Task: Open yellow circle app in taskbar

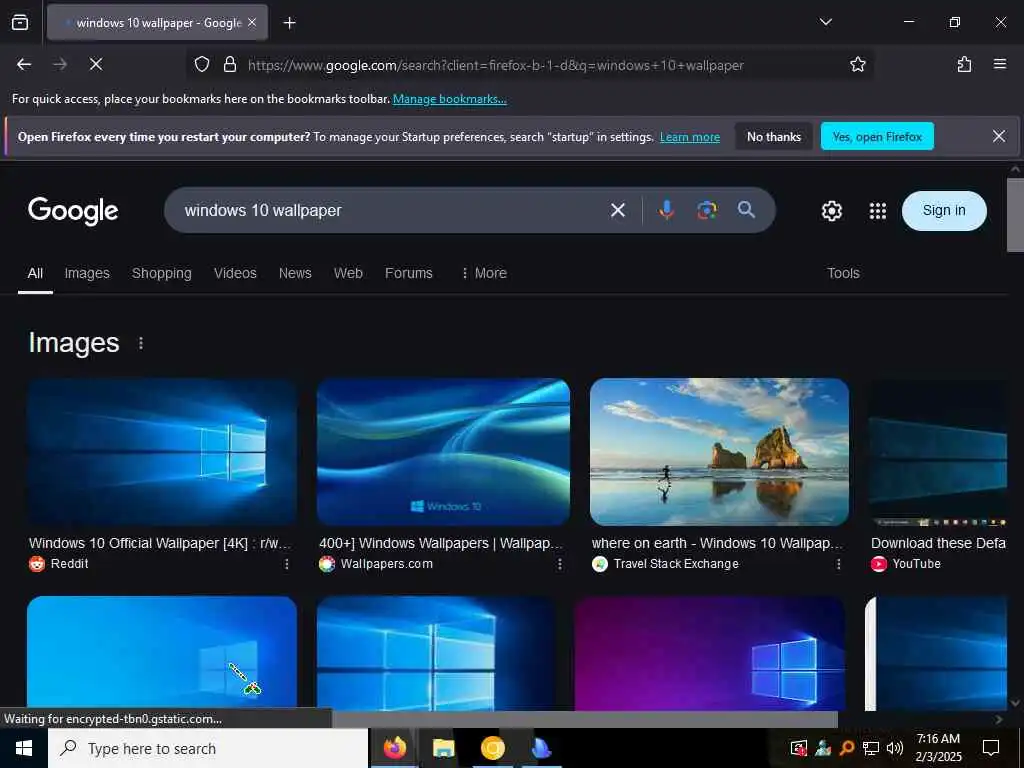Action: 492,748
